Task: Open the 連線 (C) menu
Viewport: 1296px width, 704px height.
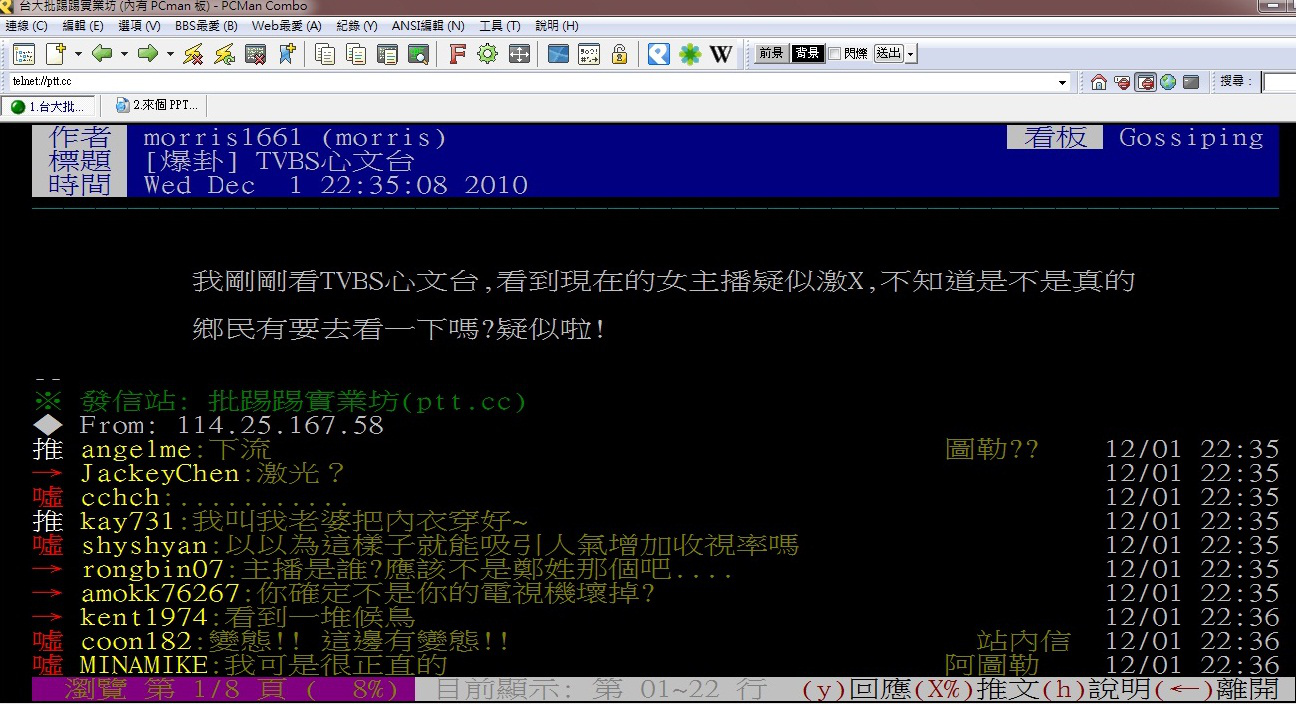Action: [x=27, y=26]
